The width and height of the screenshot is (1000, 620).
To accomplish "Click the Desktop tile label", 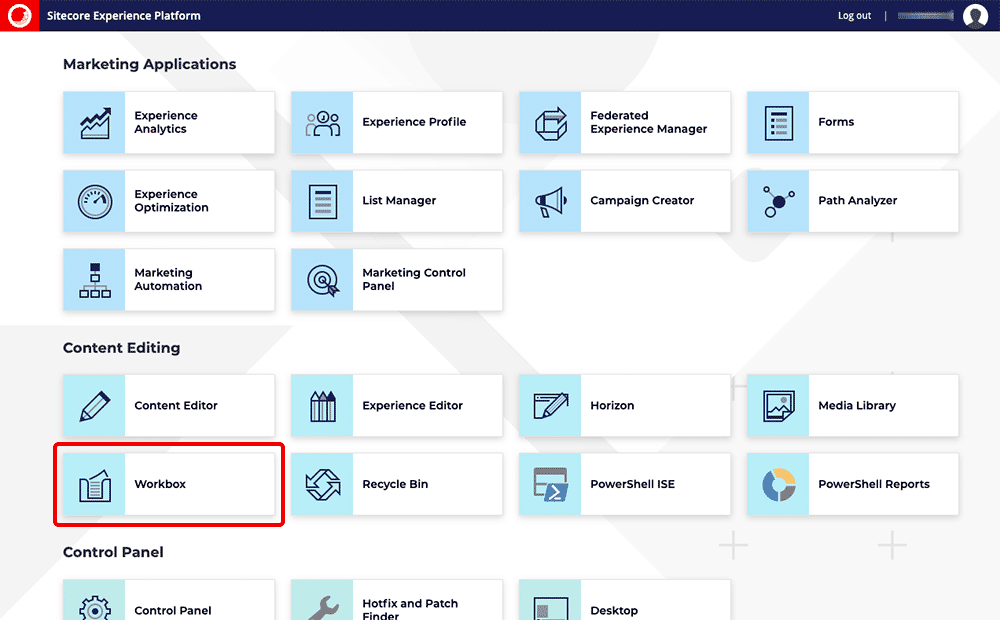I will tap(614, 610).
